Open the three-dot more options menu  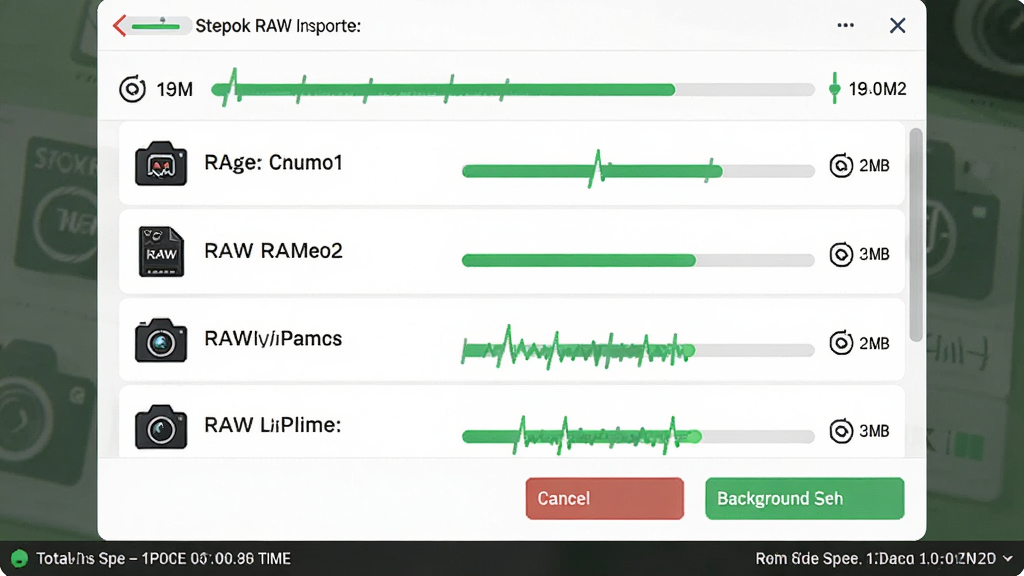846,25
